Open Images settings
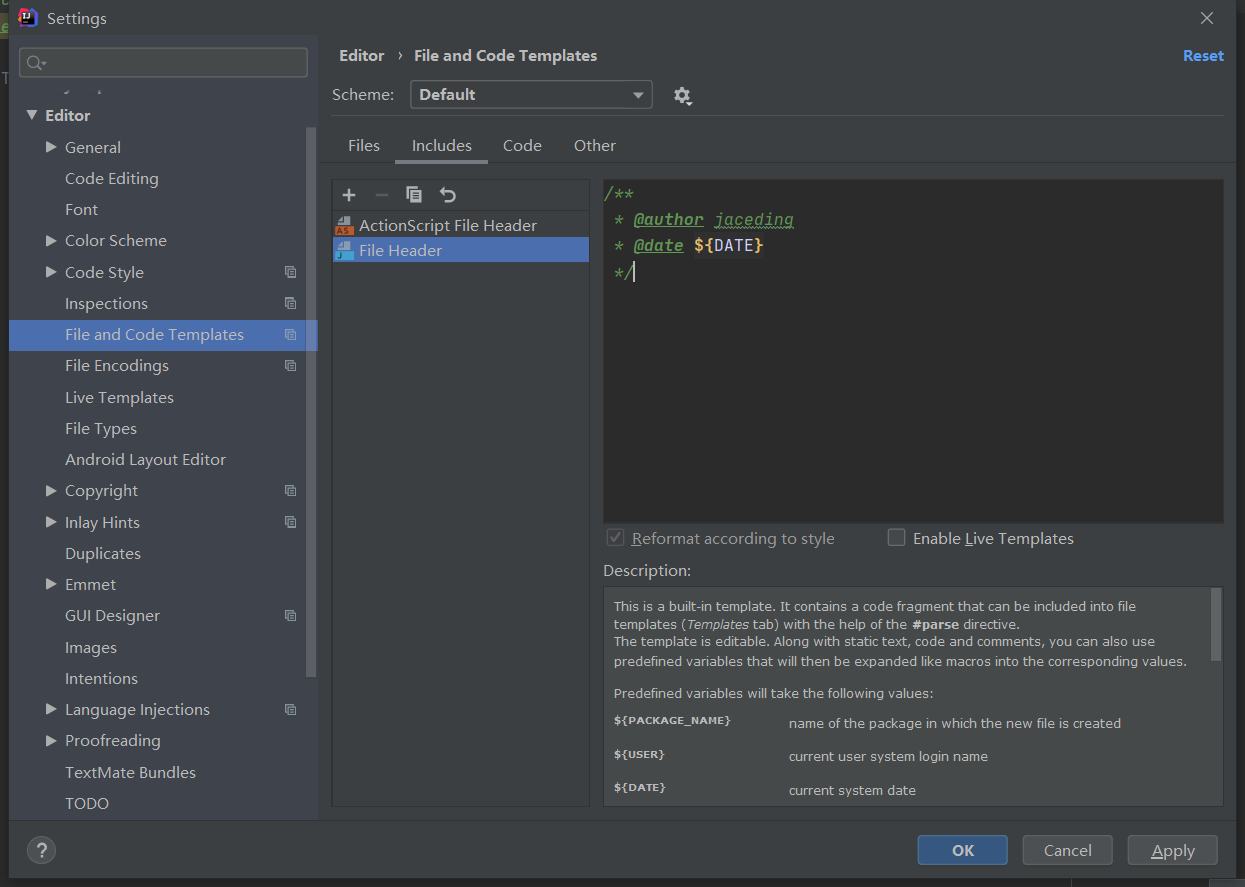The width and height of the screenshot is (1245, 887). point(91,648)
